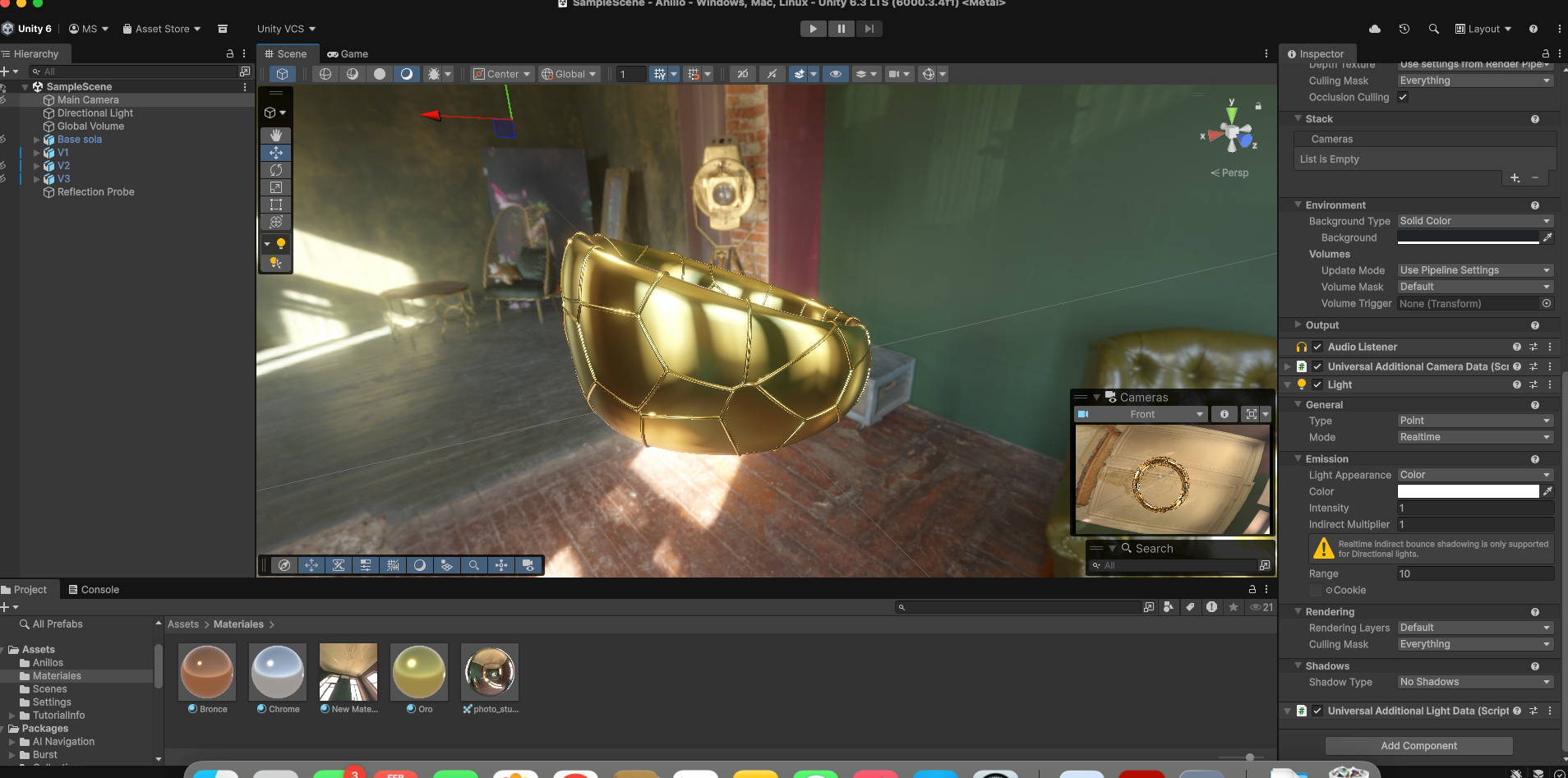
Task: Open the Light Appearance dropdown
Action: (x=1475, y=475)
